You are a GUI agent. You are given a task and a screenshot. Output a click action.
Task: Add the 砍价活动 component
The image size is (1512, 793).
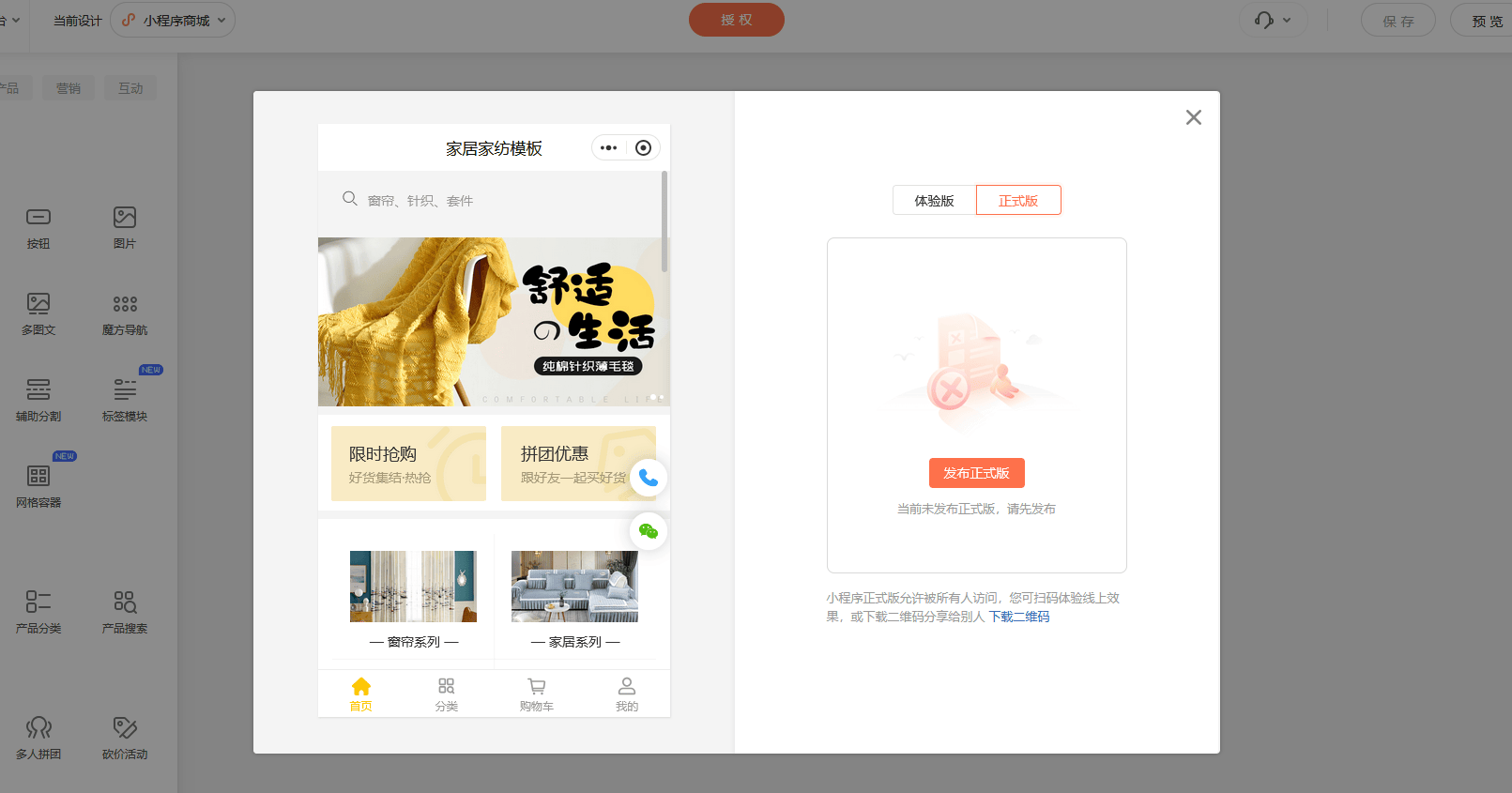point(125,738)
